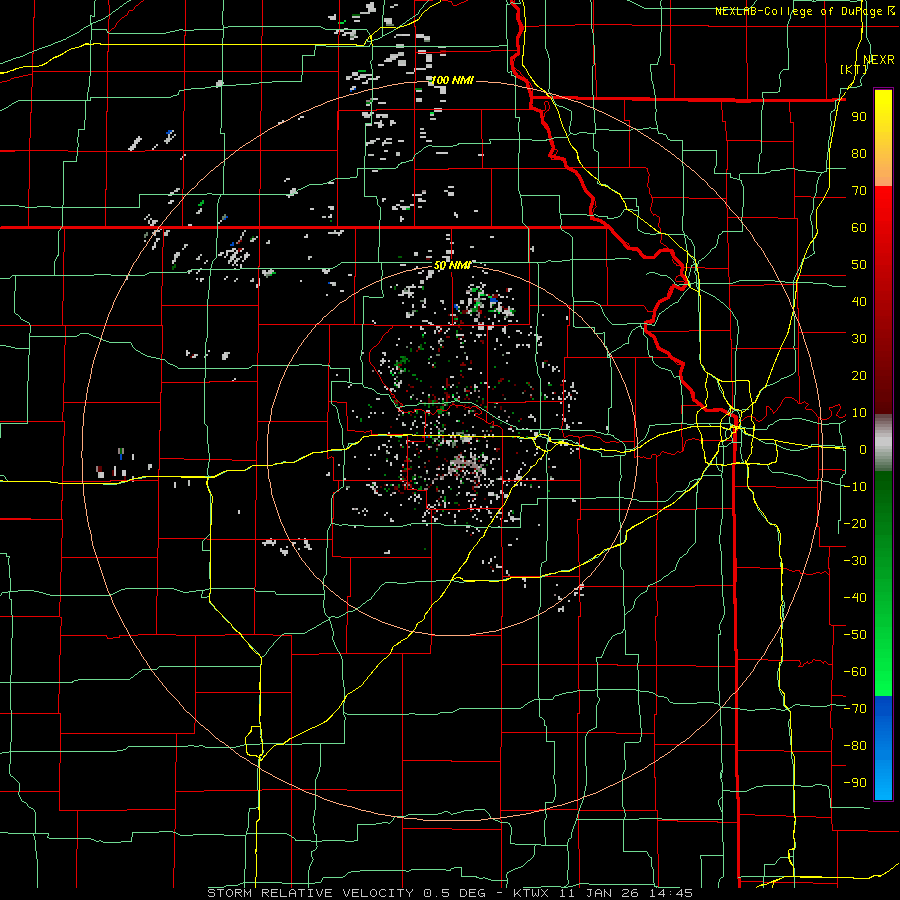Image resolution: width=900 pixels, height=900 pixels.
Task: Click the 0 value on the velocity scale
Action: pos(862,450)
